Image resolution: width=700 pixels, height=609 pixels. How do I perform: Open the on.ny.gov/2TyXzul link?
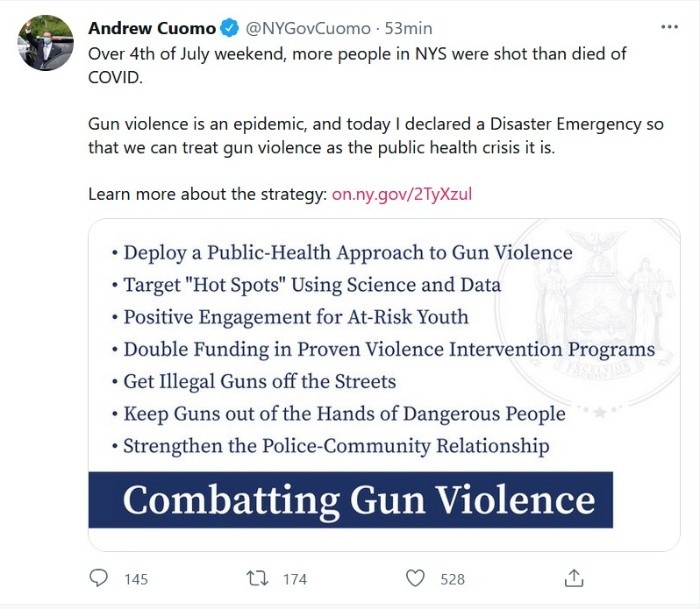401,194
